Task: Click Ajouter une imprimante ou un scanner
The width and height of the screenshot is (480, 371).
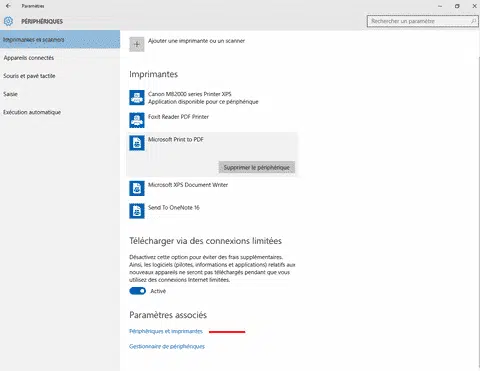Action: (x=196, y=41)
